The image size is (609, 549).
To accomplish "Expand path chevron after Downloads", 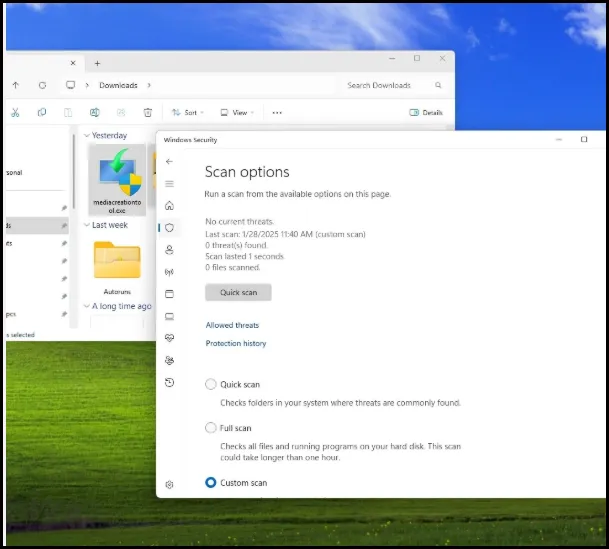I will click(x=149, y=85).
